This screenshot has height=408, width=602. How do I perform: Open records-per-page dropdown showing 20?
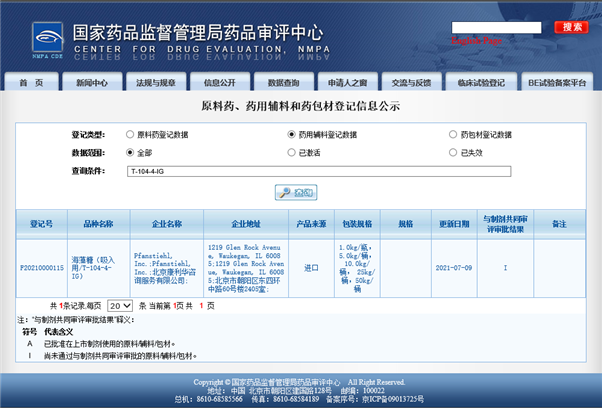point(119,305)
